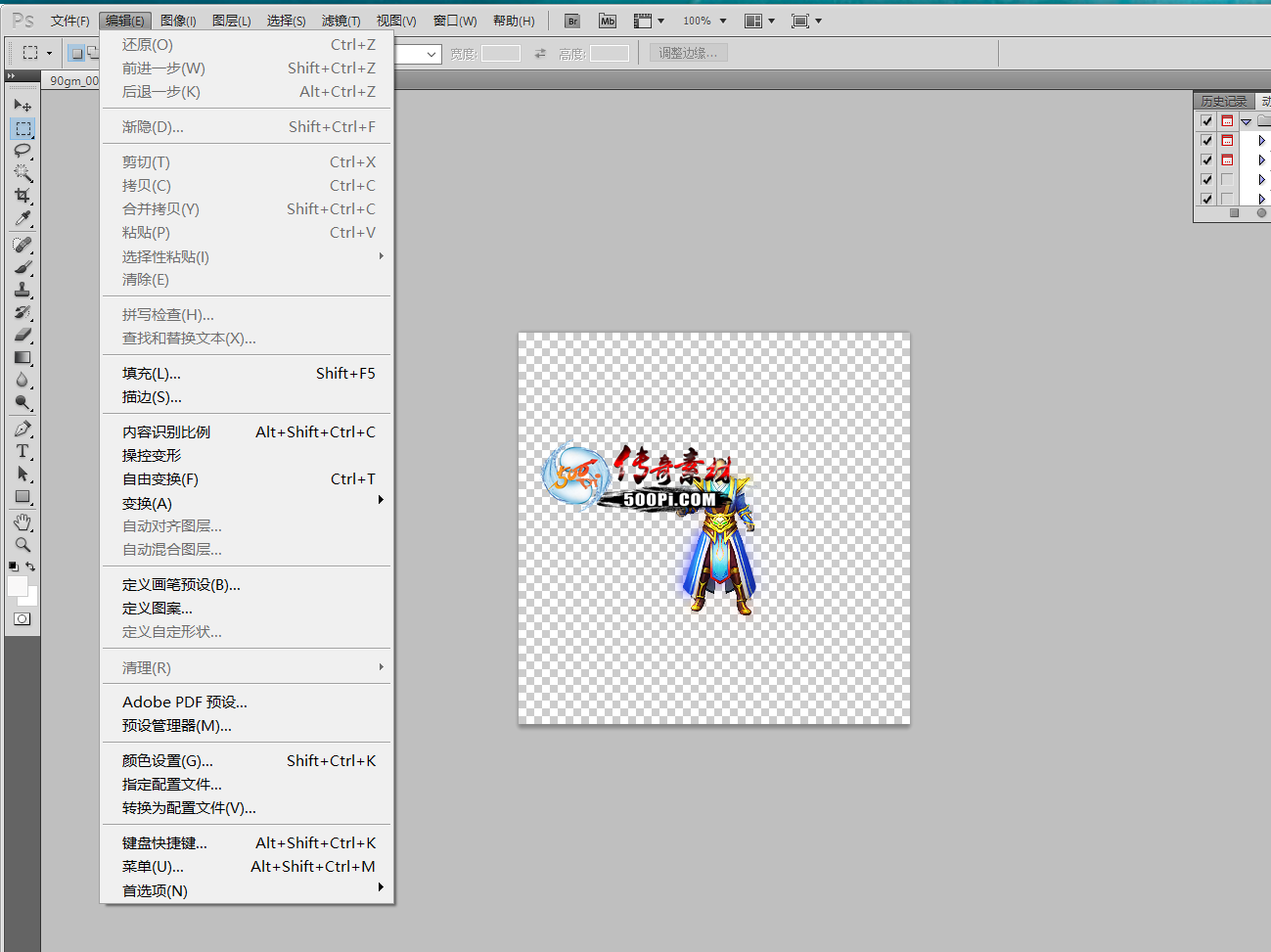1271x952 pixels.
Task: Select the Path Selection tool
Action: (x=23, y=474)
